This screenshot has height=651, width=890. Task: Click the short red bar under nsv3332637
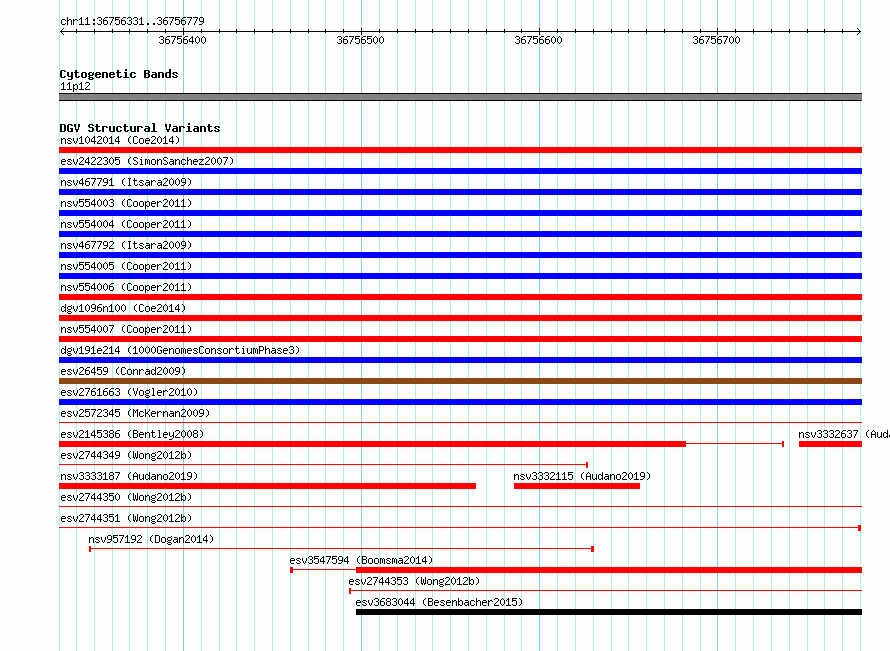830,444
